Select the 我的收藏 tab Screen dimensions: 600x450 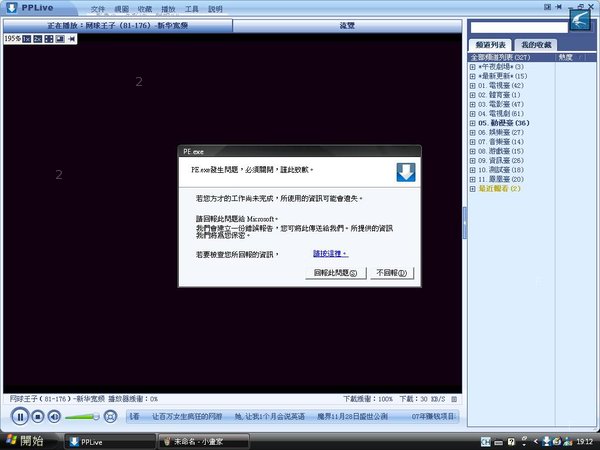point(536,45)
